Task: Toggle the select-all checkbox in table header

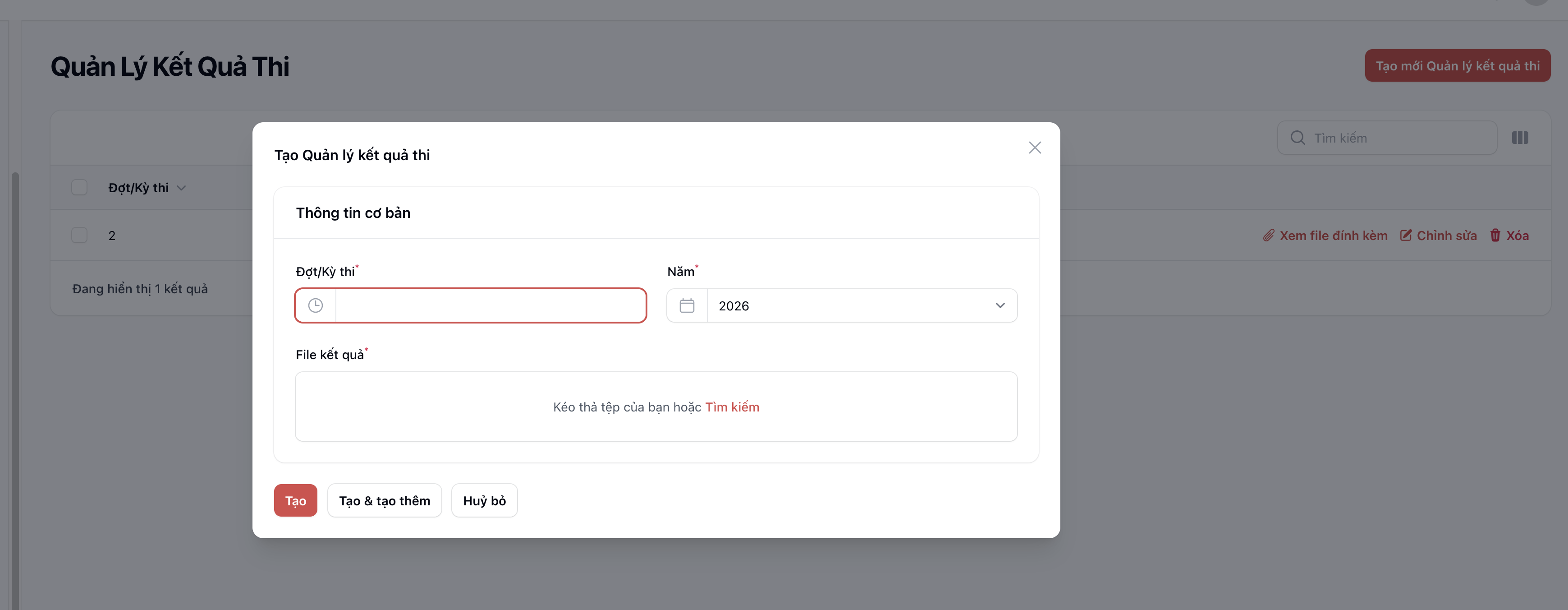Action: (80, 187)
